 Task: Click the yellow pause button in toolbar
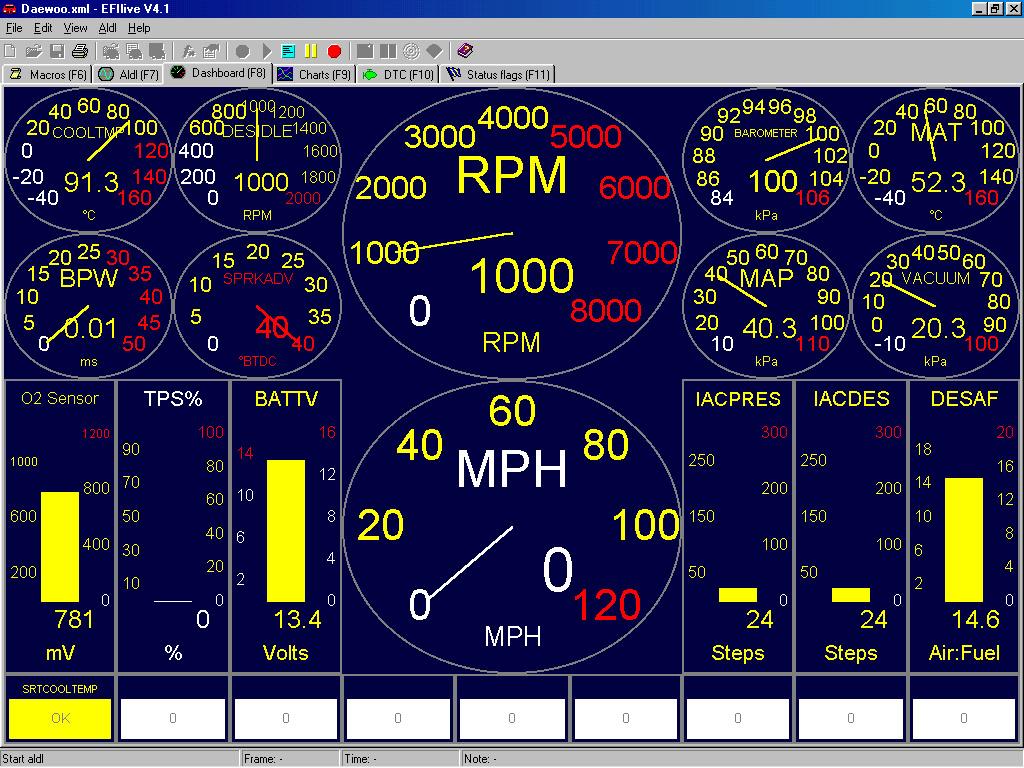[311, 51]
